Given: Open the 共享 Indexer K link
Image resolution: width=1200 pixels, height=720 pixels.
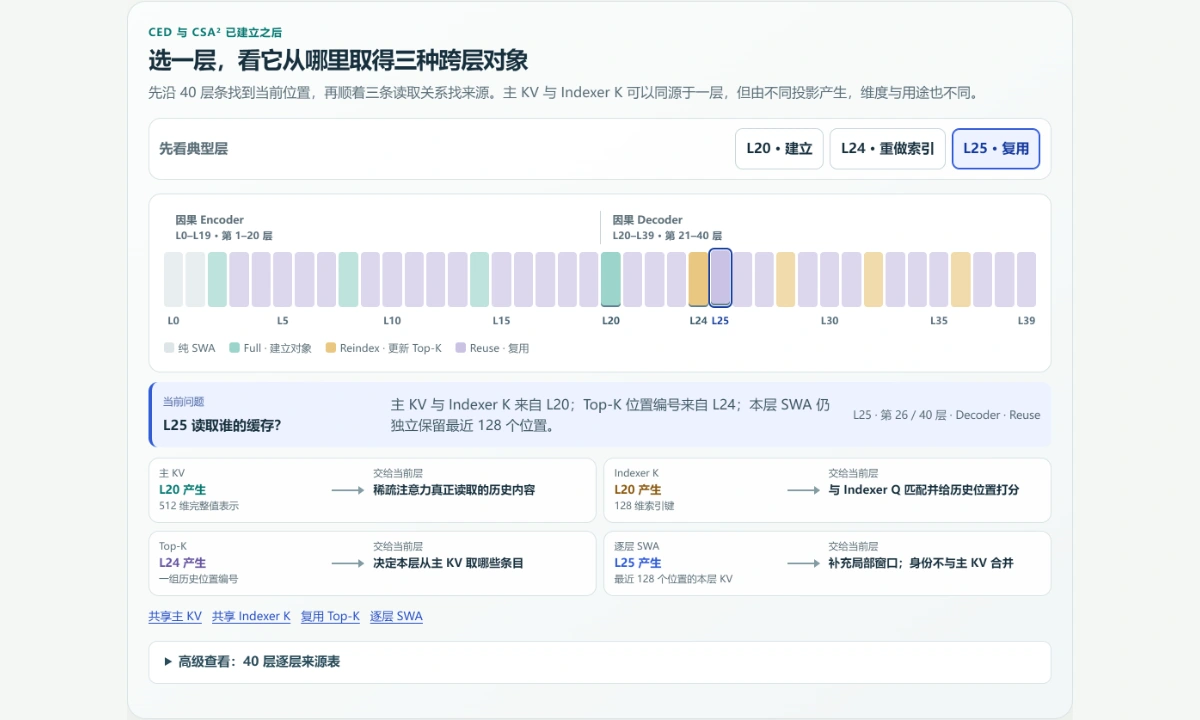Looking at the screenshot, I should click(x=251, y=616).
